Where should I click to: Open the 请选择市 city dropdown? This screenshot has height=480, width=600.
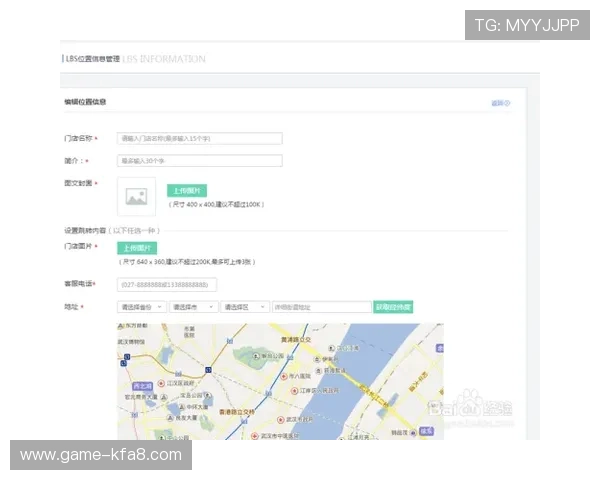[x=194, y=307]
